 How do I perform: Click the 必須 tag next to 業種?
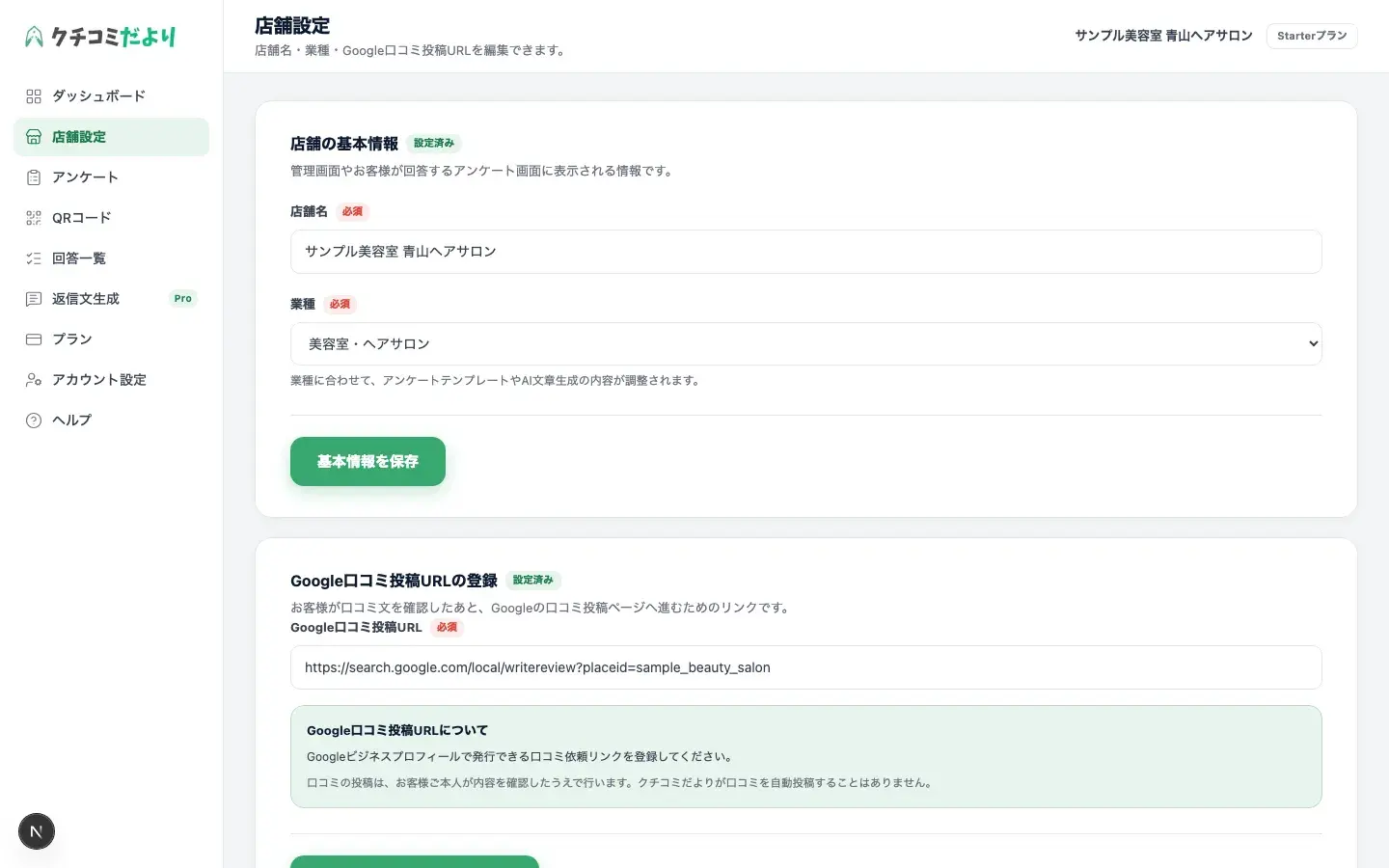[x=340, y=305]
